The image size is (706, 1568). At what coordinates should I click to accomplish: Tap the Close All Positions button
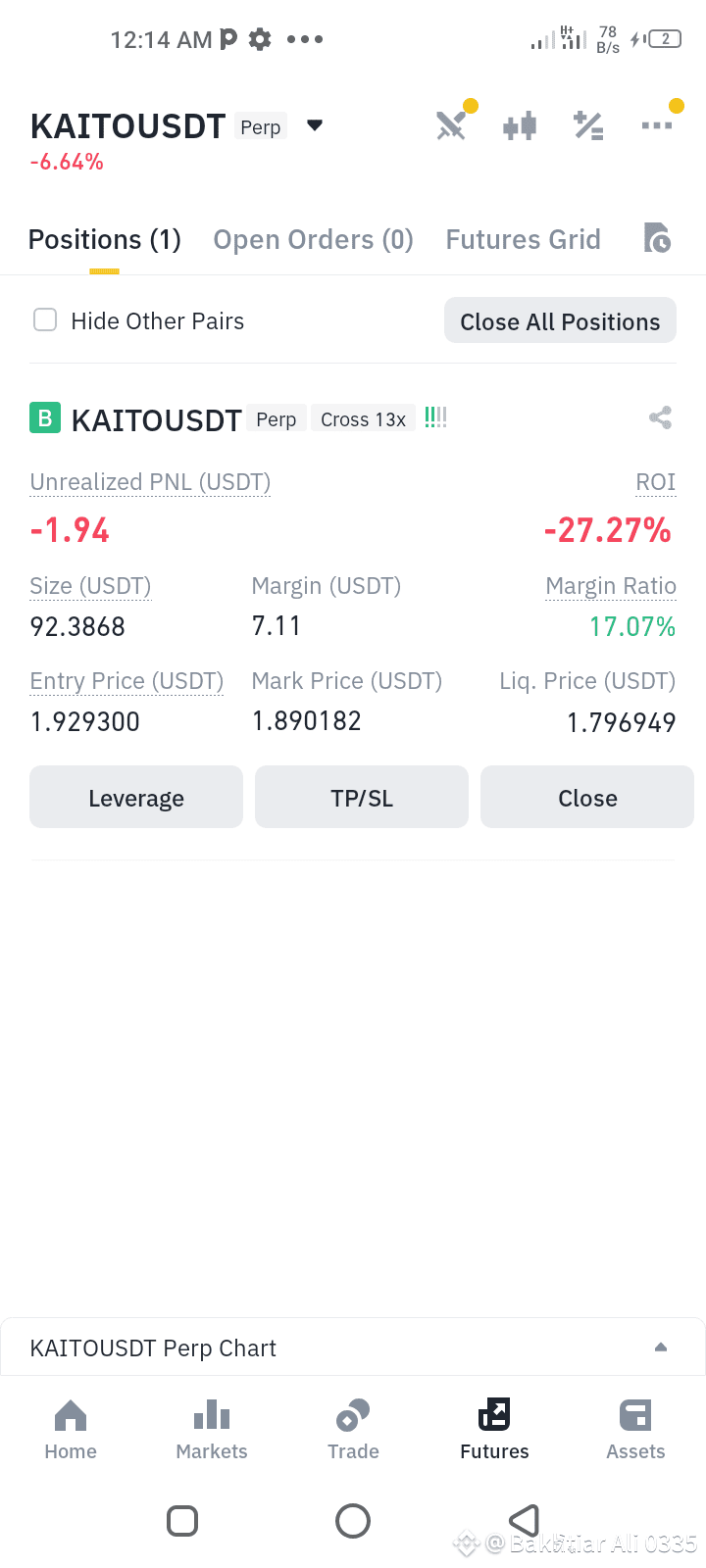[x=560, y=320]
